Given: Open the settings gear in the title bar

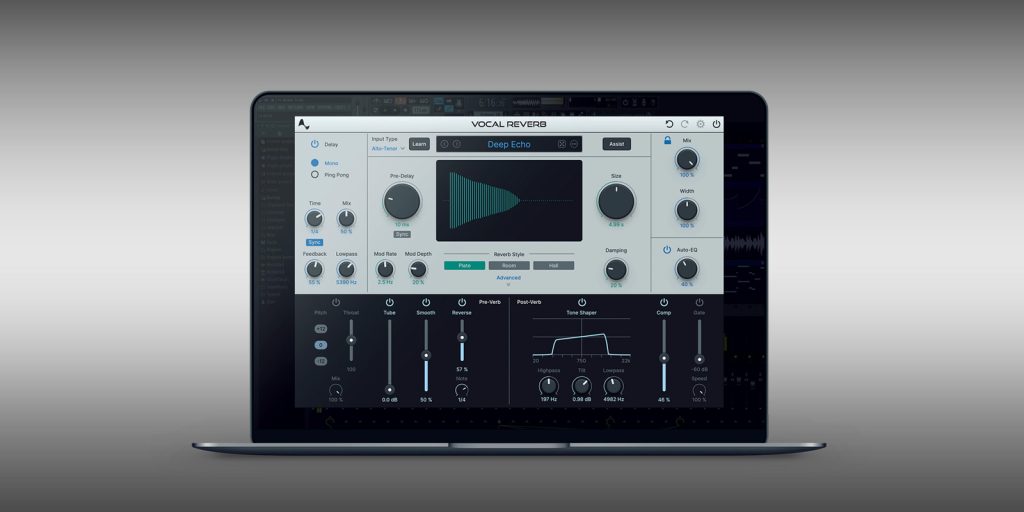Looking at the screenshot, I should pyautogui.click(x=701, y=124).
